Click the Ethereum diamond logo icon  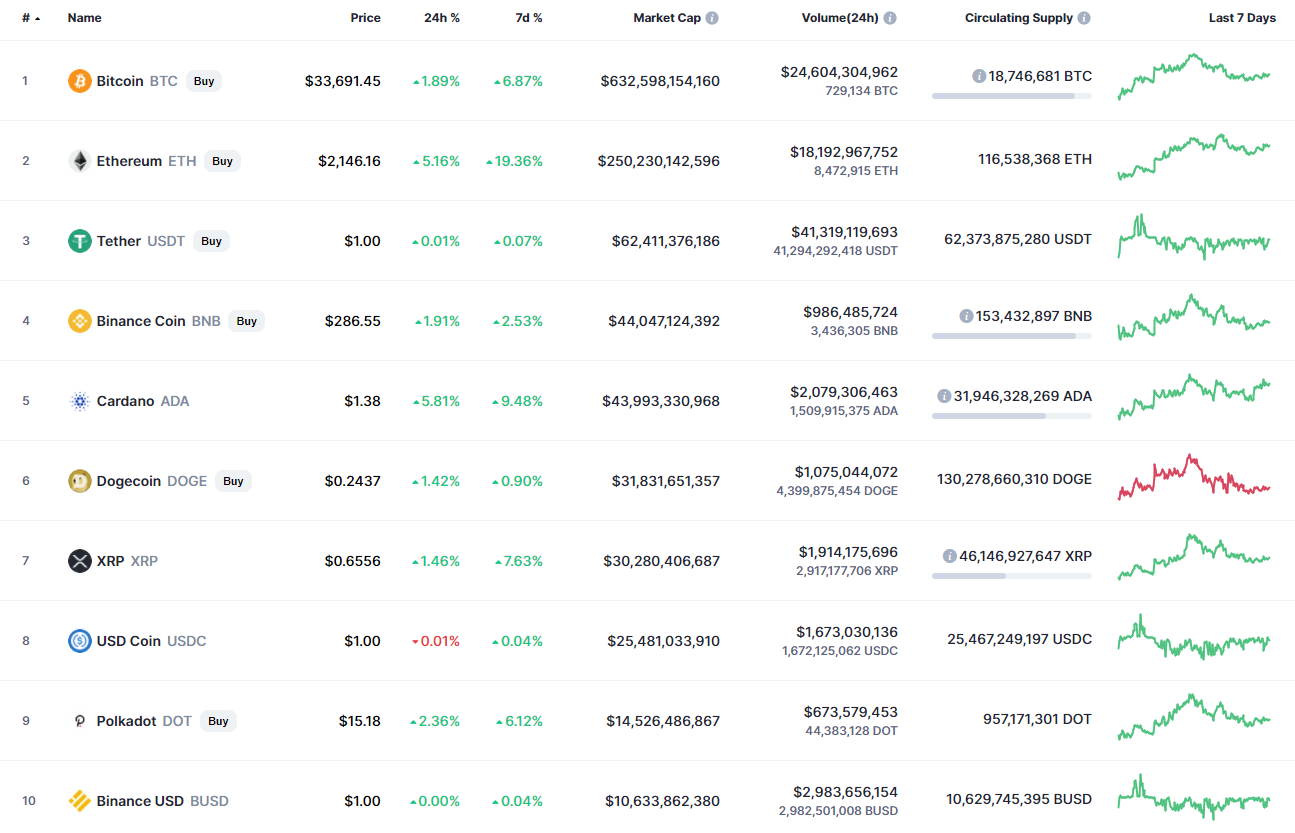point(80,161)
